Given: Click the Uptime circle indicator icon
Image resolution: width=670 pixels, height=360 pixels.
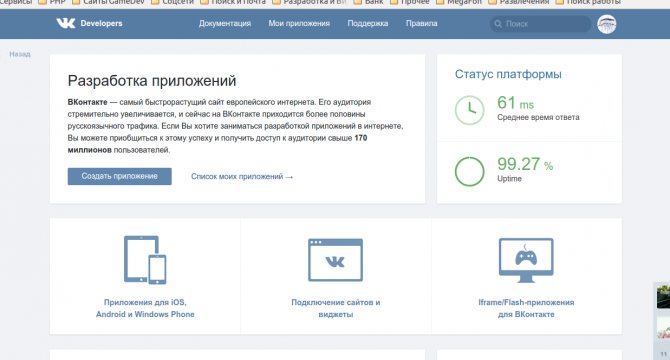Looking at the screenshot, I should coord(470,171).
